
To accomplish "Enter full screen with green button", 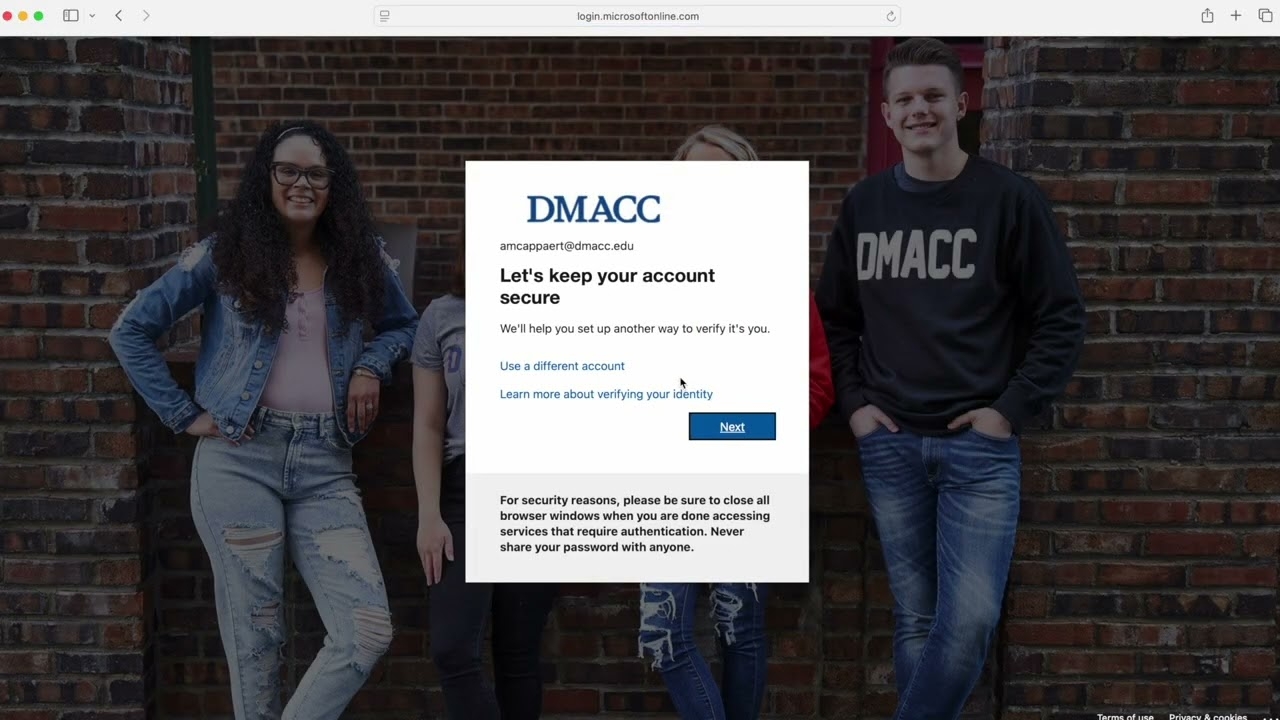I will (39, 16).
